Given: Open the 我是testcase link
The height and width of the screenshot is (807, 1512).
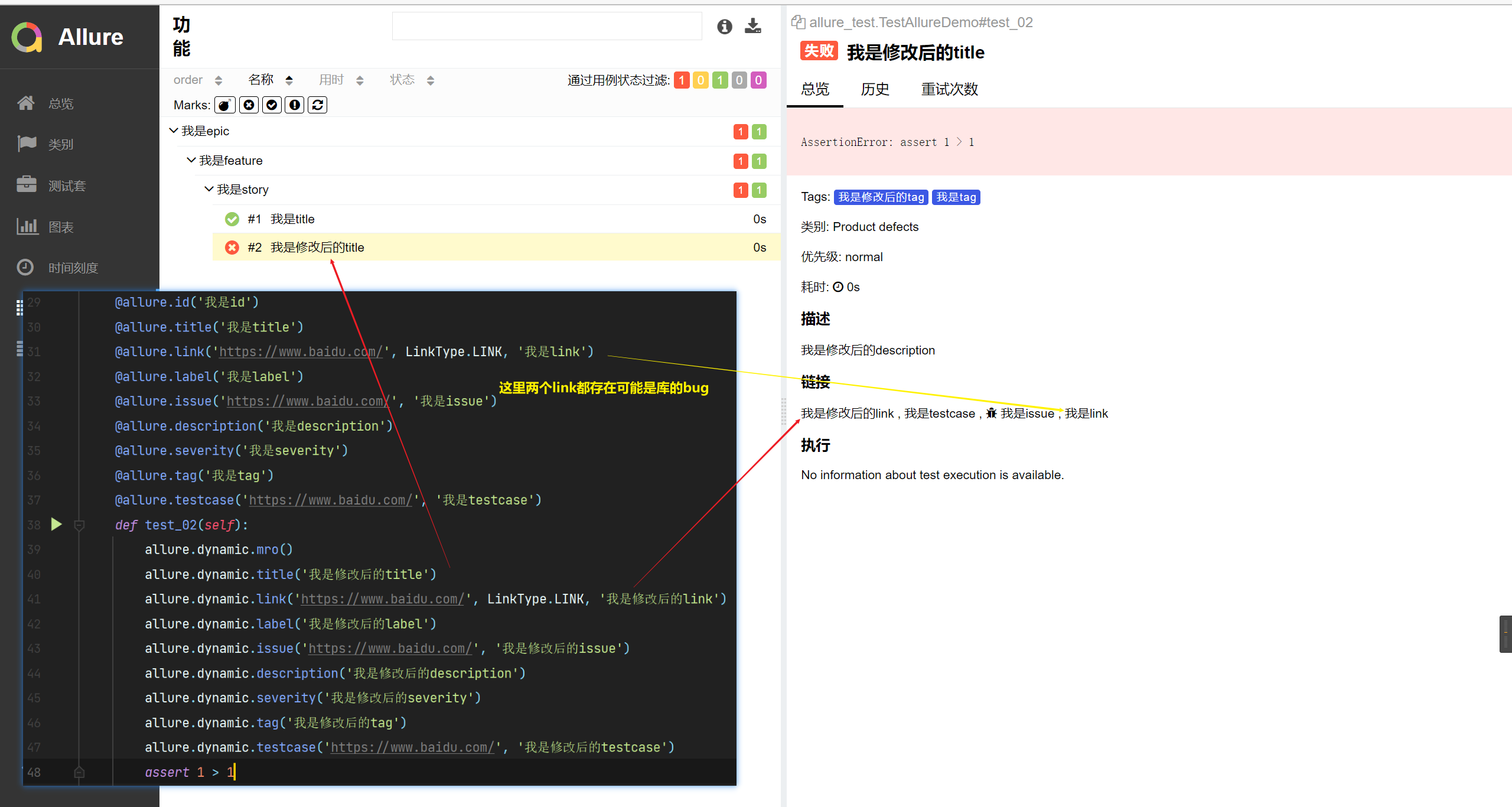Looking at the screenshot, I should click(941, 413).
